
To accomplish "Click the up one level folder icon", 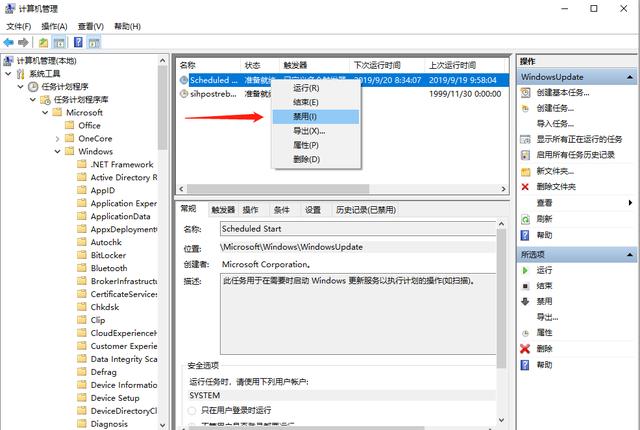I will 43,42.
